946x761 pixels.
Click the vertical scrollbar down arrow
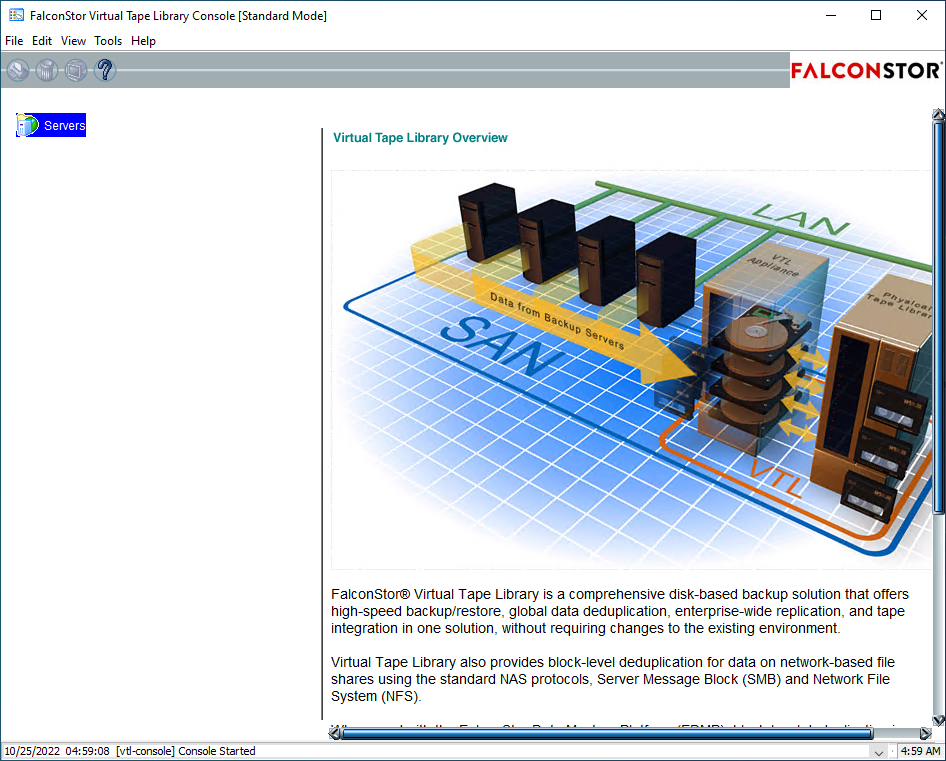pos(938,720)
